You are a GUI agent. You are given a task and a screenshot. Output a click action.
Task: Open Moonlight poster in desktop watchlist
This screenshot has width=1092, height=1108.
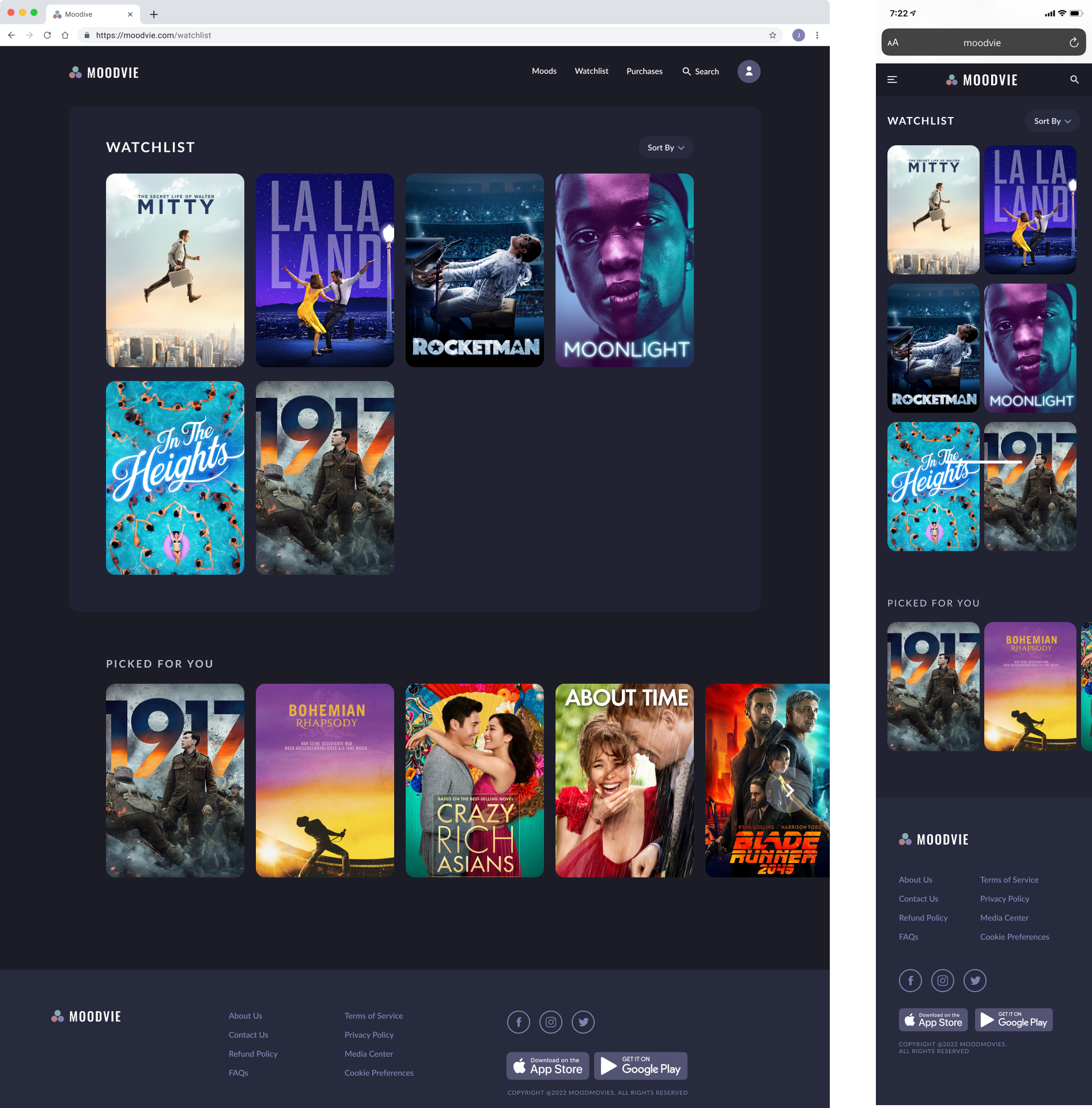(x=625, y=270)
